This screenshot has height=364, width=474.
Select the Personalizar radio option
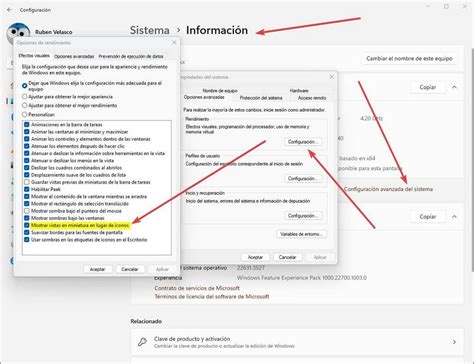(25, 114)
